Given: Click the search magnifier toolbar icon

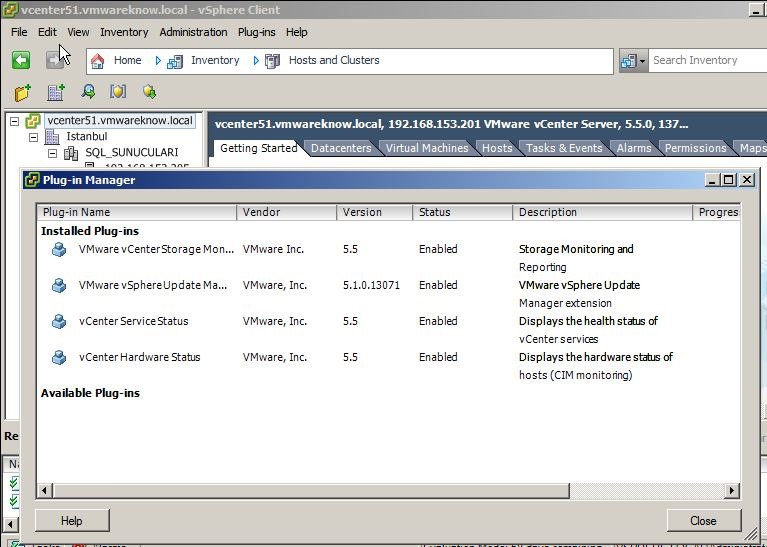Looking at the screenshot, I should click(x=88, y=91).
